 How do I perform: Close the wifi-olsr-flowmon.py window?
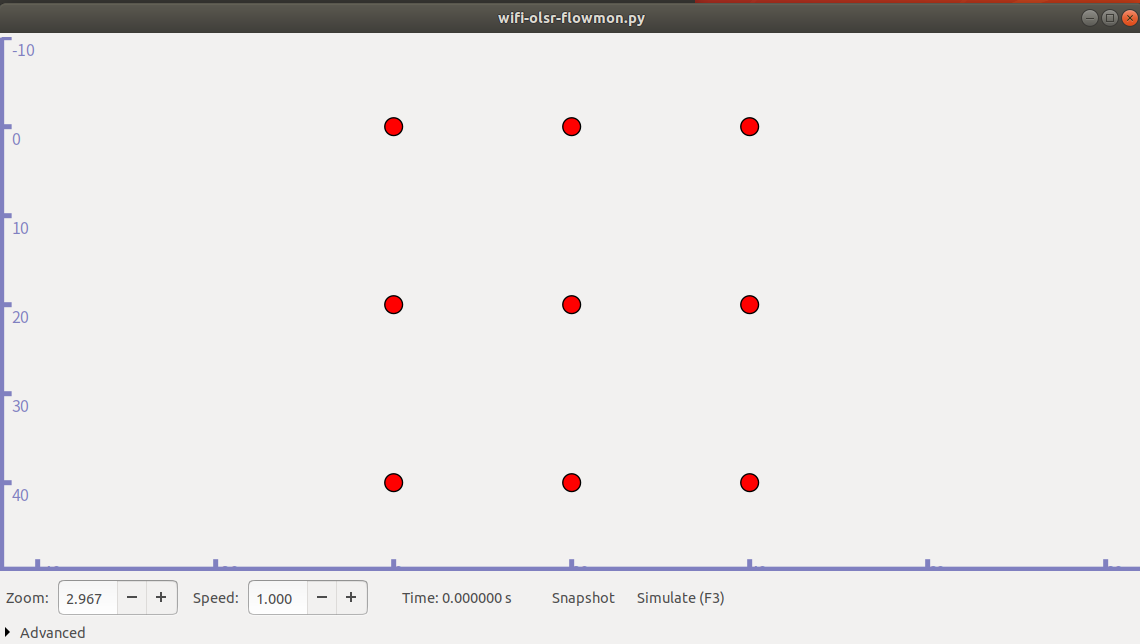coord(1130,17)
